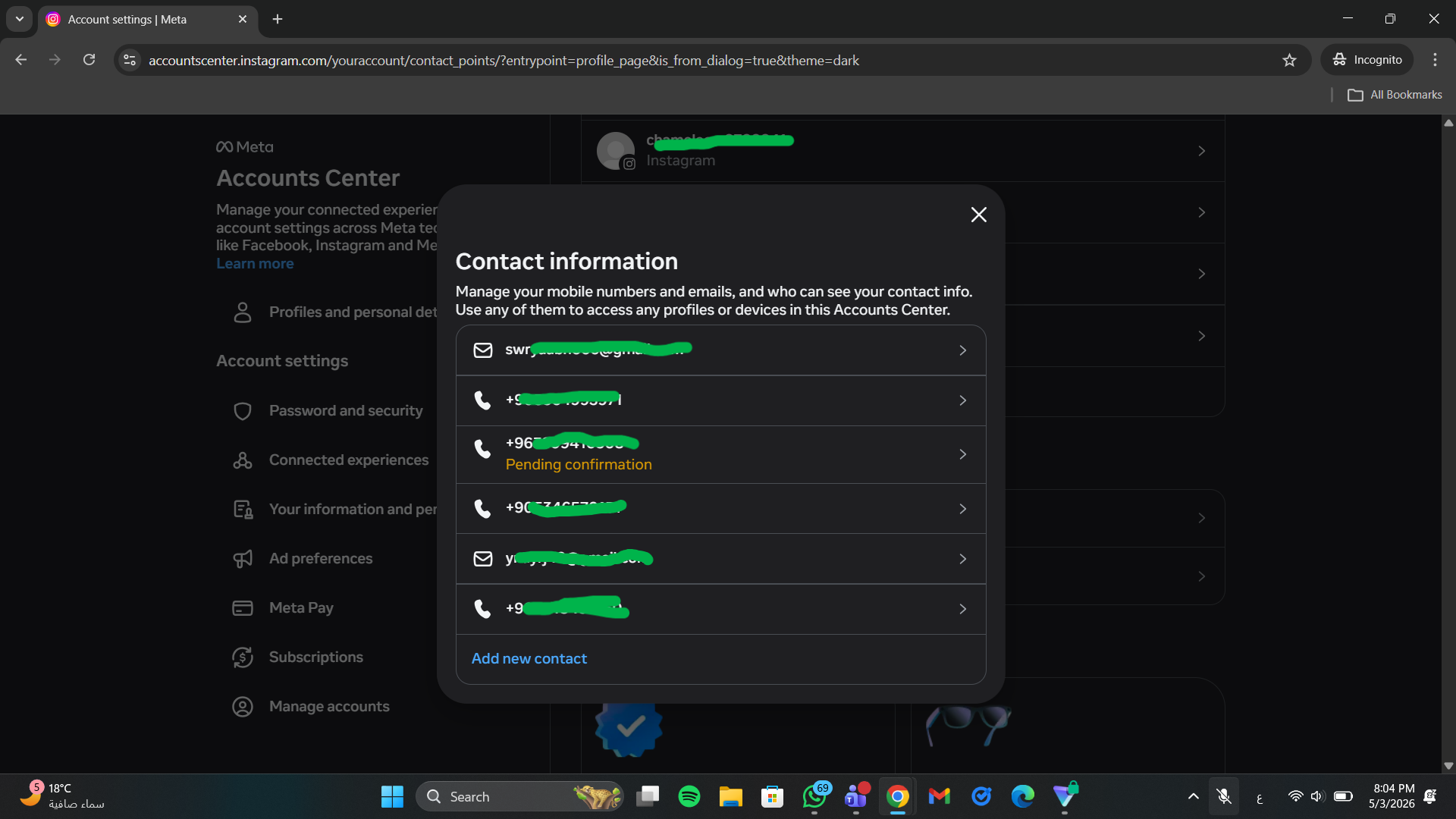Click the Add new contact link
Viewport: 1456px width, 819px height.
529,658
